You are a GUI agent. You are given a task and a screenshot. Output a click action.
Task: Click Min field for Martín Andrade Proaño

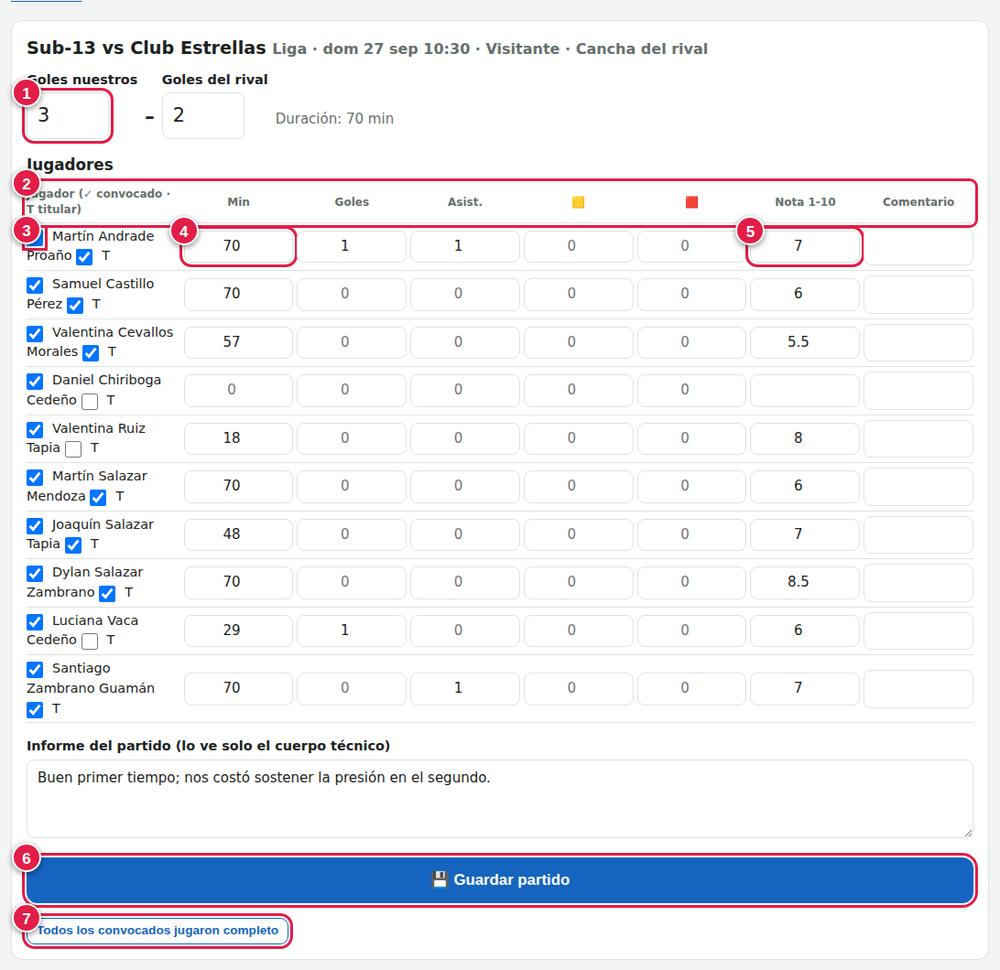(x=239, y=246)
